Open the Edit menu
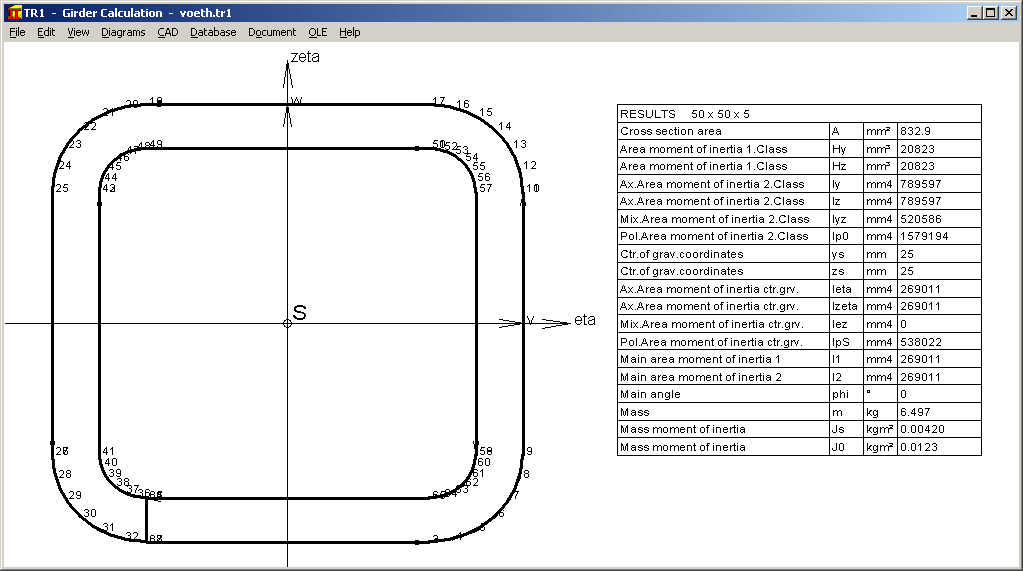The width and height of the screenshot is (1023, 571). coord(46,32)
